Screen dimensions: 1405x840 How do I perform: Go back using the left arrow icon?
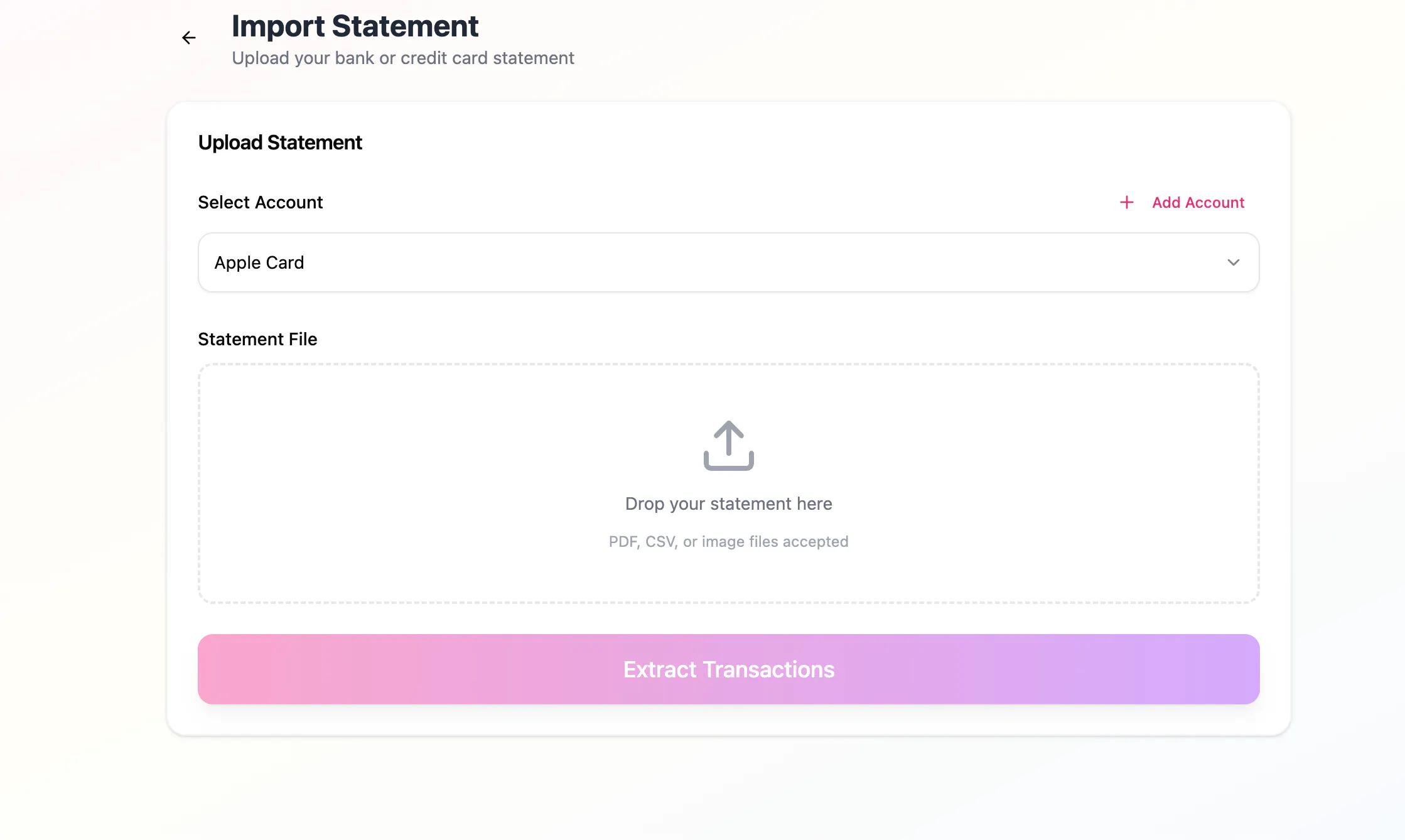[x=188, y=38]
